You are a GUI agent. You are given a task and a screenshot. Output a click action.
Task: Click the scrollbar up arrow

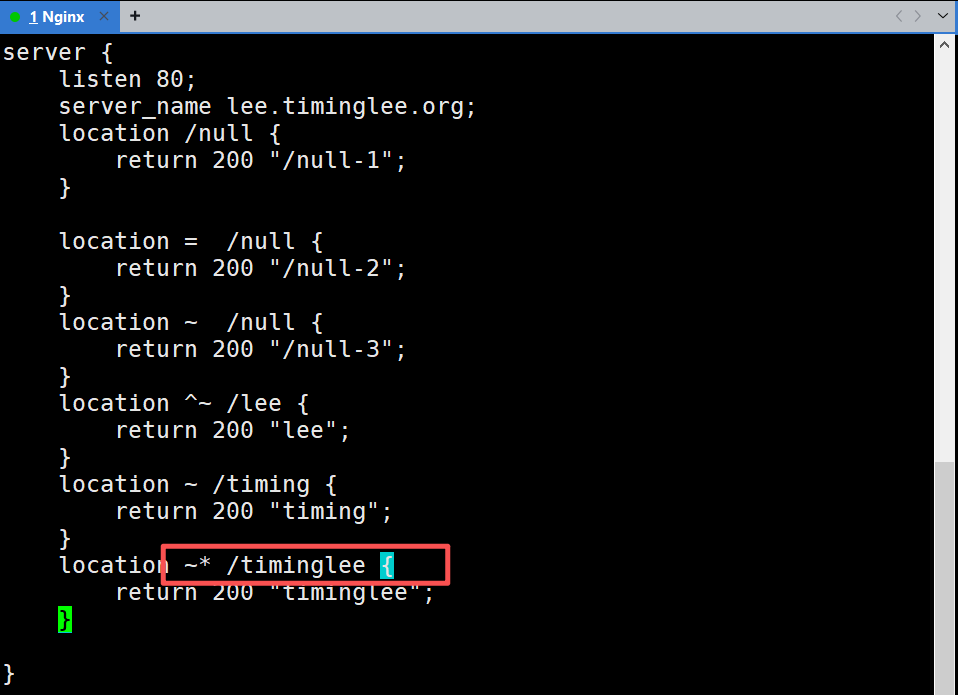tap(944, 45)
